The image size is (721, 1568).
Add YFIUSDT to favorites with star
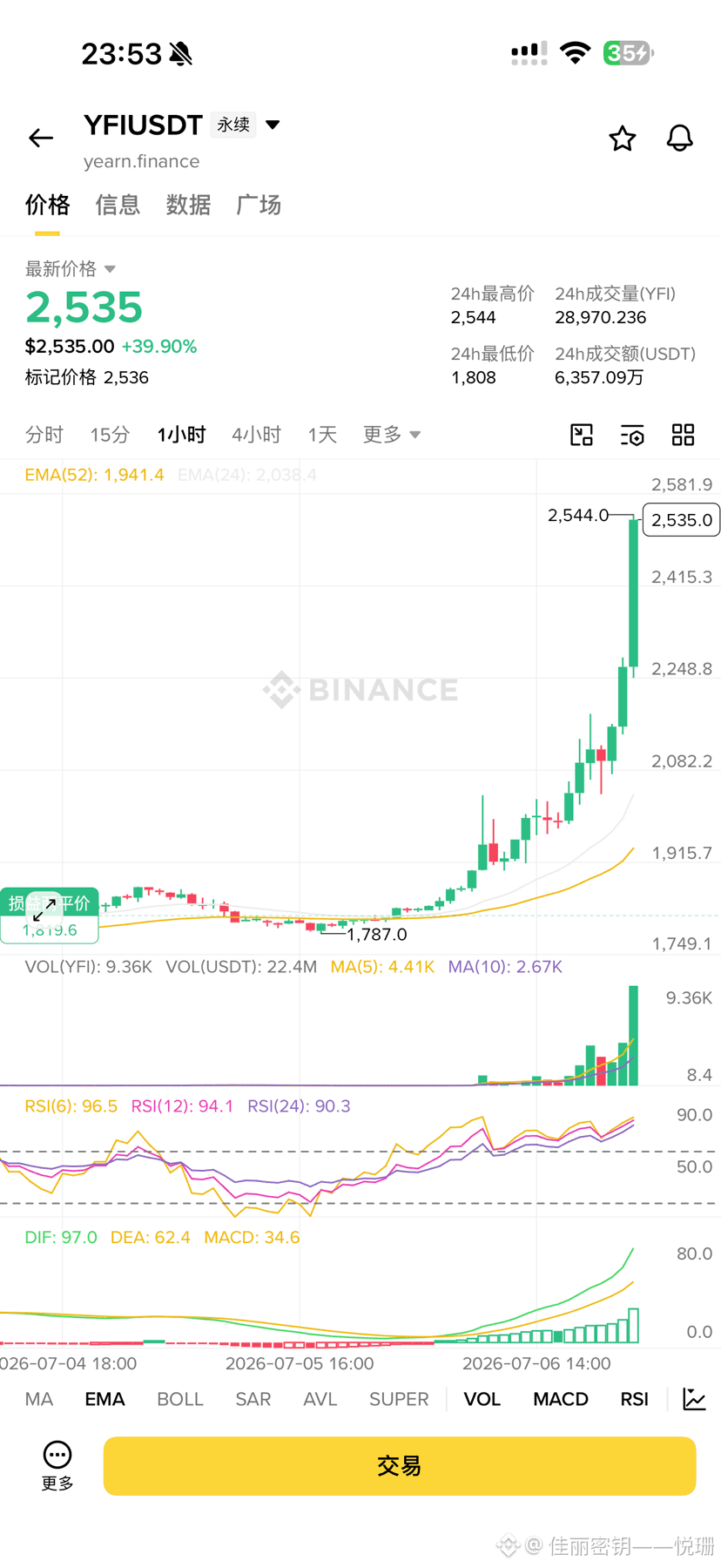pyautogui.click(x=622, y=139)
